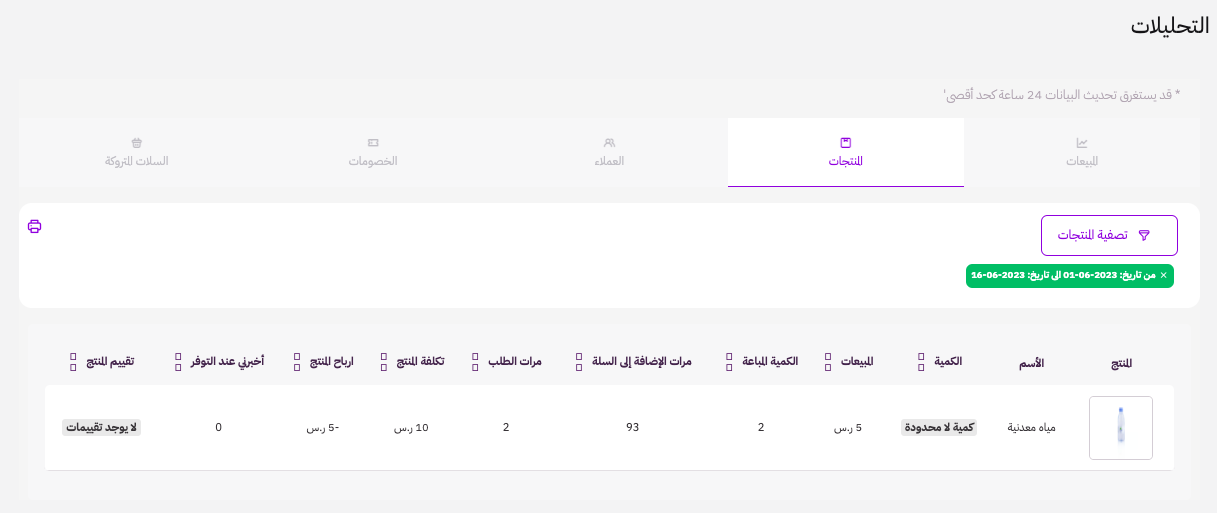Sort by تقييم المنتج column icon
The height and width of the screenshot is (513, 1217).
[73, 362]
